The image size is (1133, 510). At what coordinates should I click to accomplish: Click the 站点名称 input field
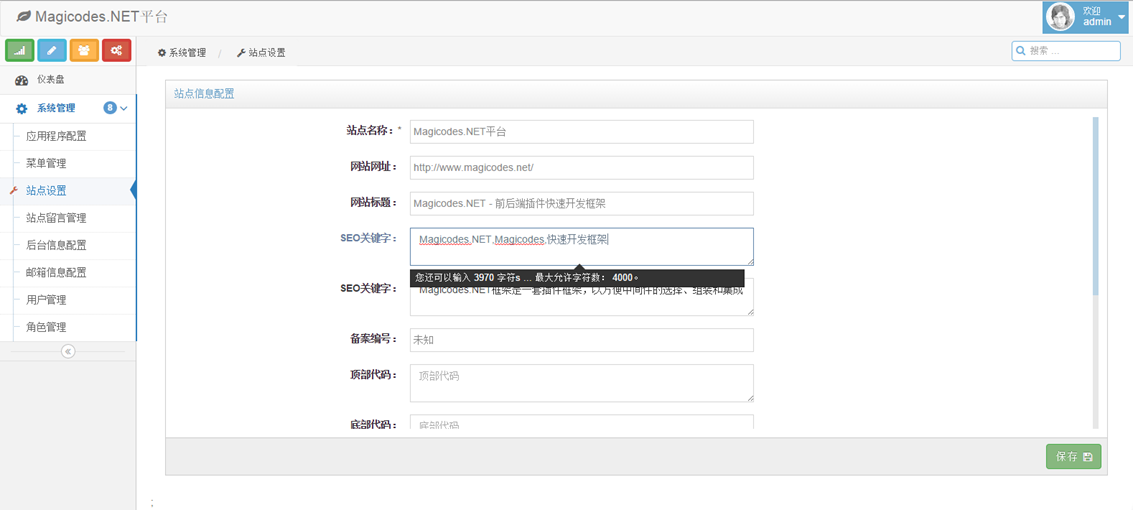(x=582, y=131)
